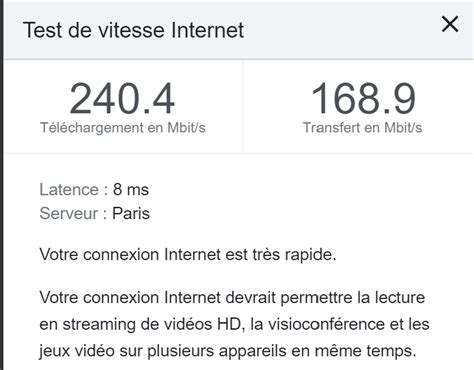Click the line mentioning 'jeux vidéo sur plusieurs appareils'

tap(228, 351)
